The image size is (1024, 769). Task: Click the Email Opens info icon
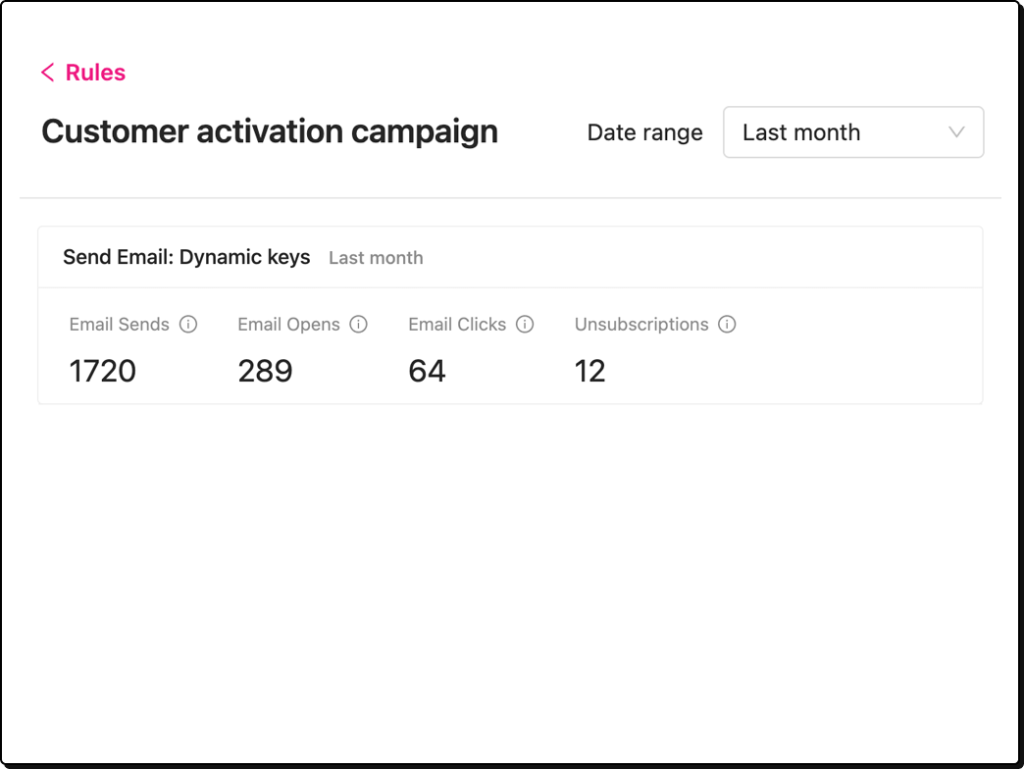(358, 324)
